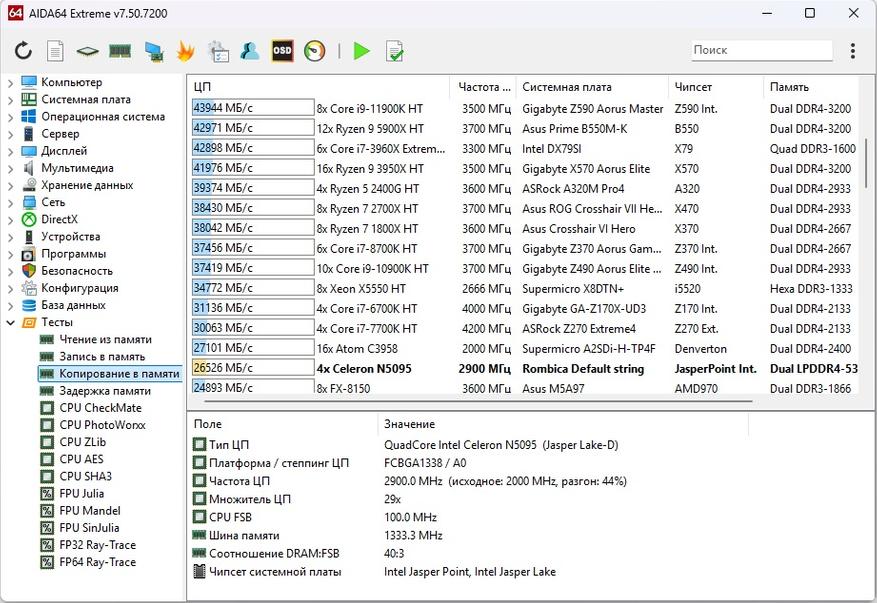Select the Core i9-11900K HT result row

[369, 109]
